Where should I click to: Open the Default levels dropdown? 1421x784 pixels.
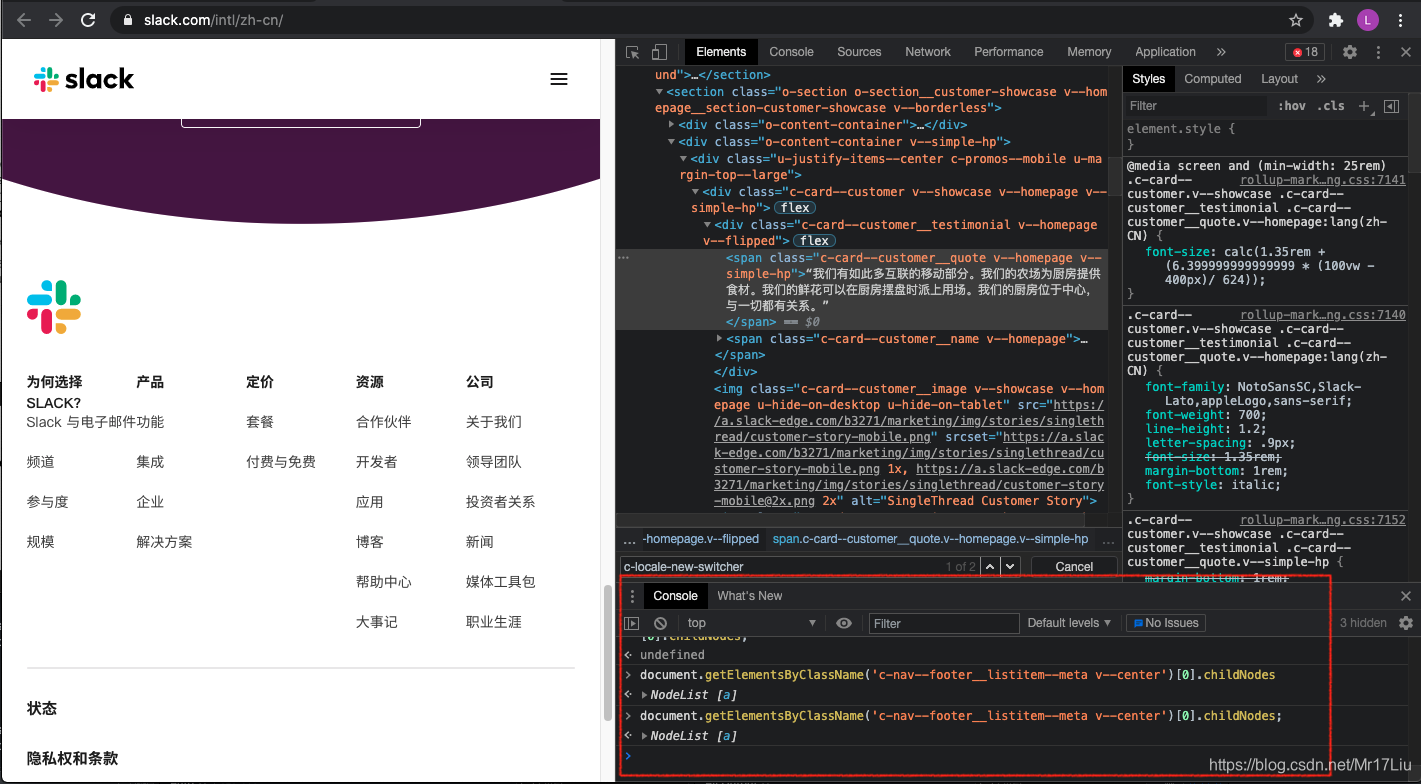[1069, 623]
